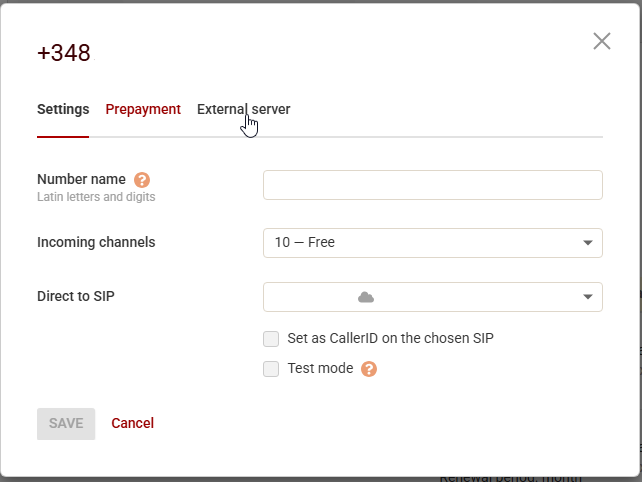This screenshot has width=642, height=482.
Task: Click the Direct to SIP dropdown arrow
Action: [588, 297]
